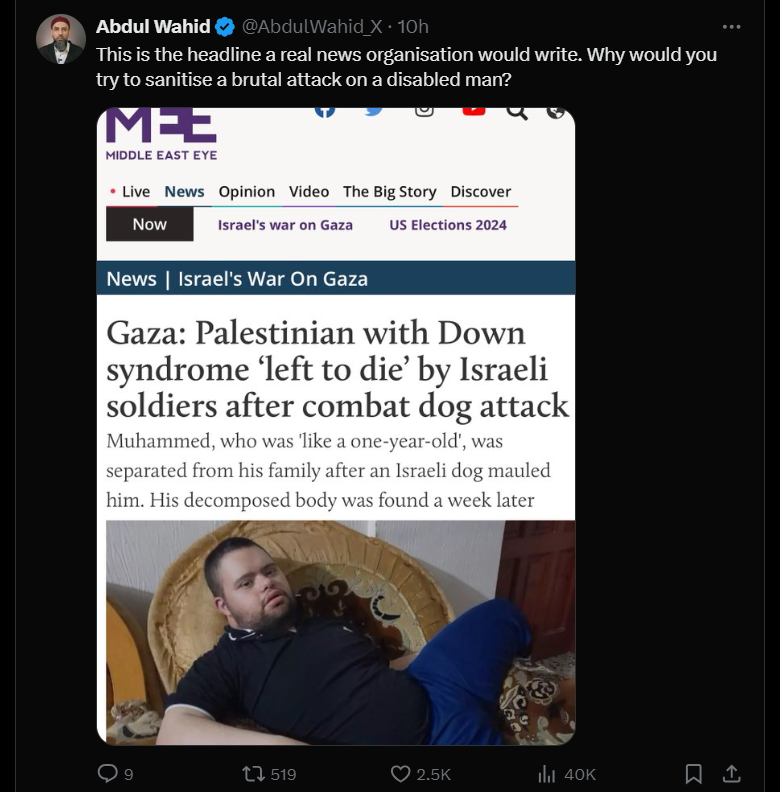Click the reply comment icon
The width and height of the screenshot is (780, 792).
pyautogui.click(x=108, y=773)
